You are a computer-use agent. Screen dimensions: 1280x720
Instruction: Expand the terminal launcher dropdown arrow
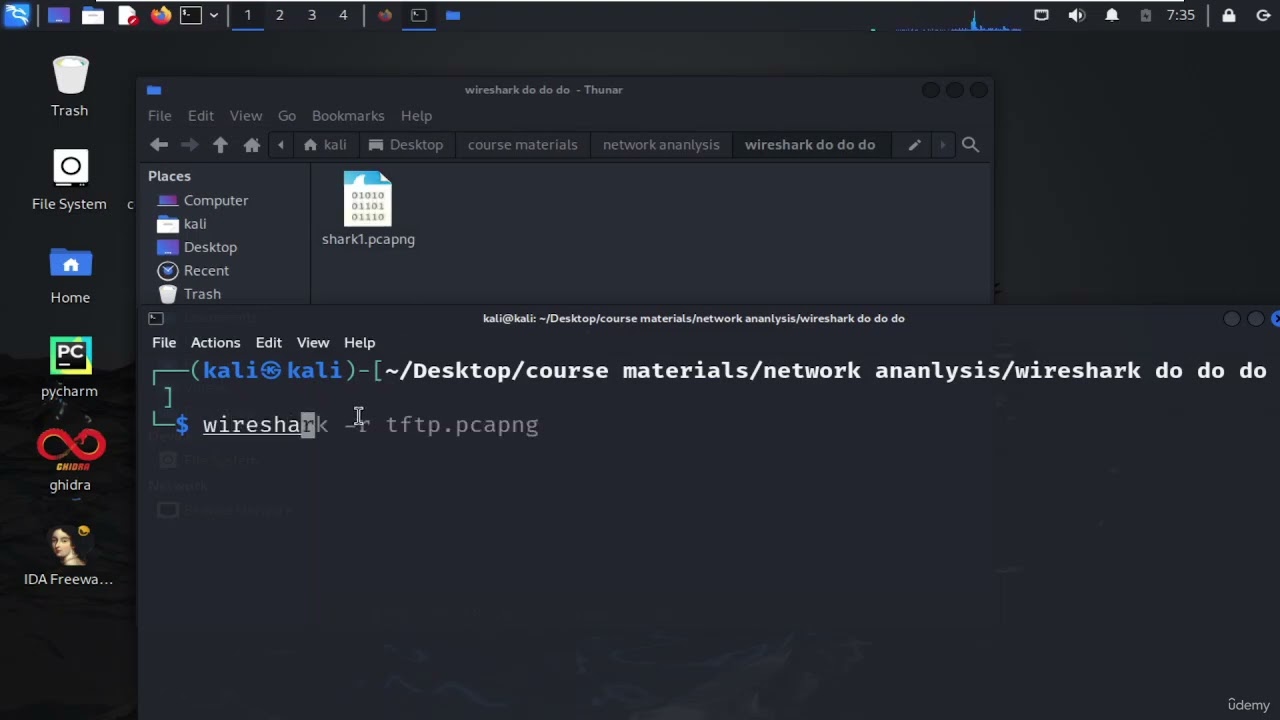tap(213, 15)
